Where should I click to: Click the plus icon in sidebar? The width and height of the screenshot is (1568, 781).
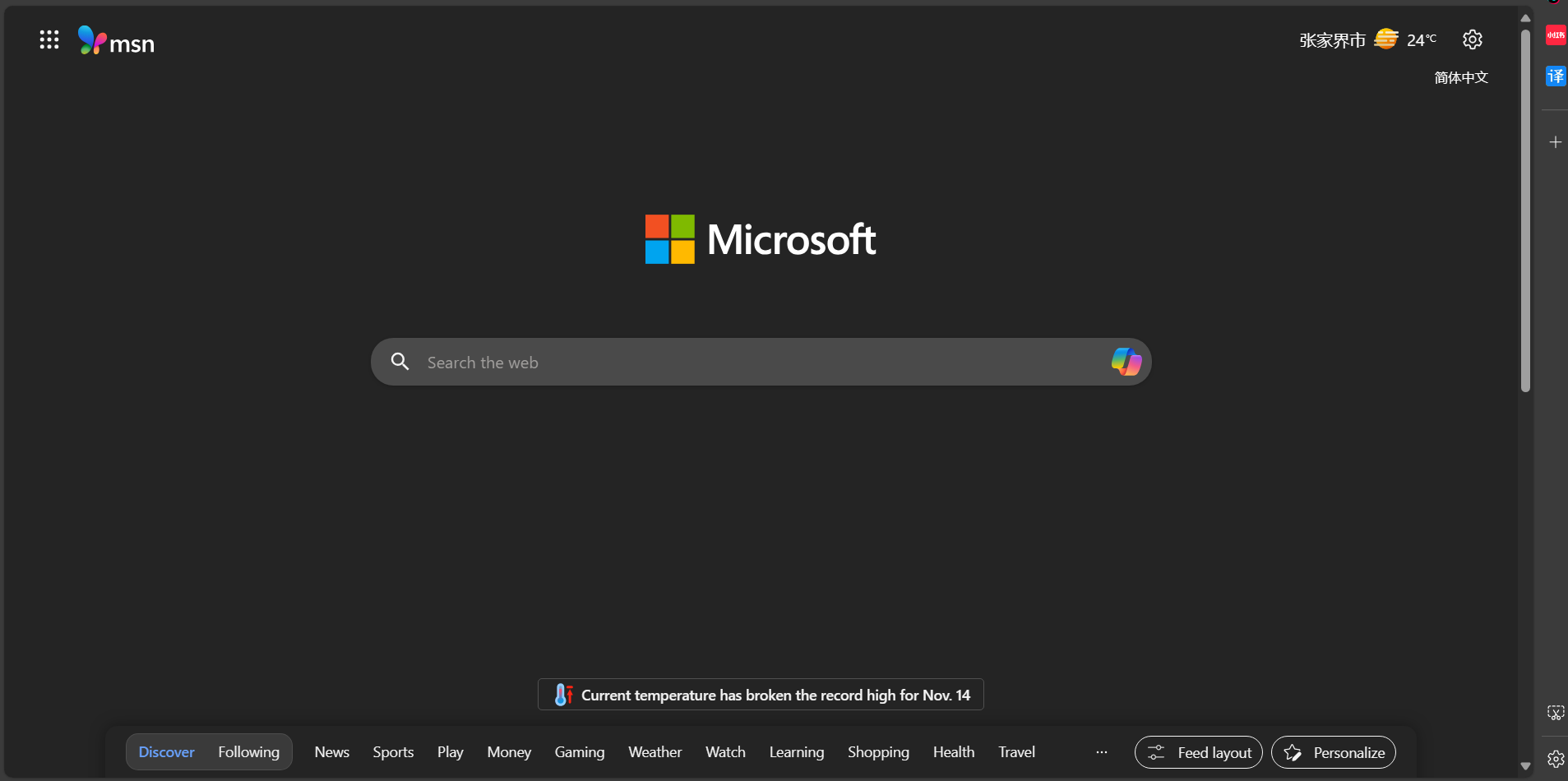(1556, 142)
